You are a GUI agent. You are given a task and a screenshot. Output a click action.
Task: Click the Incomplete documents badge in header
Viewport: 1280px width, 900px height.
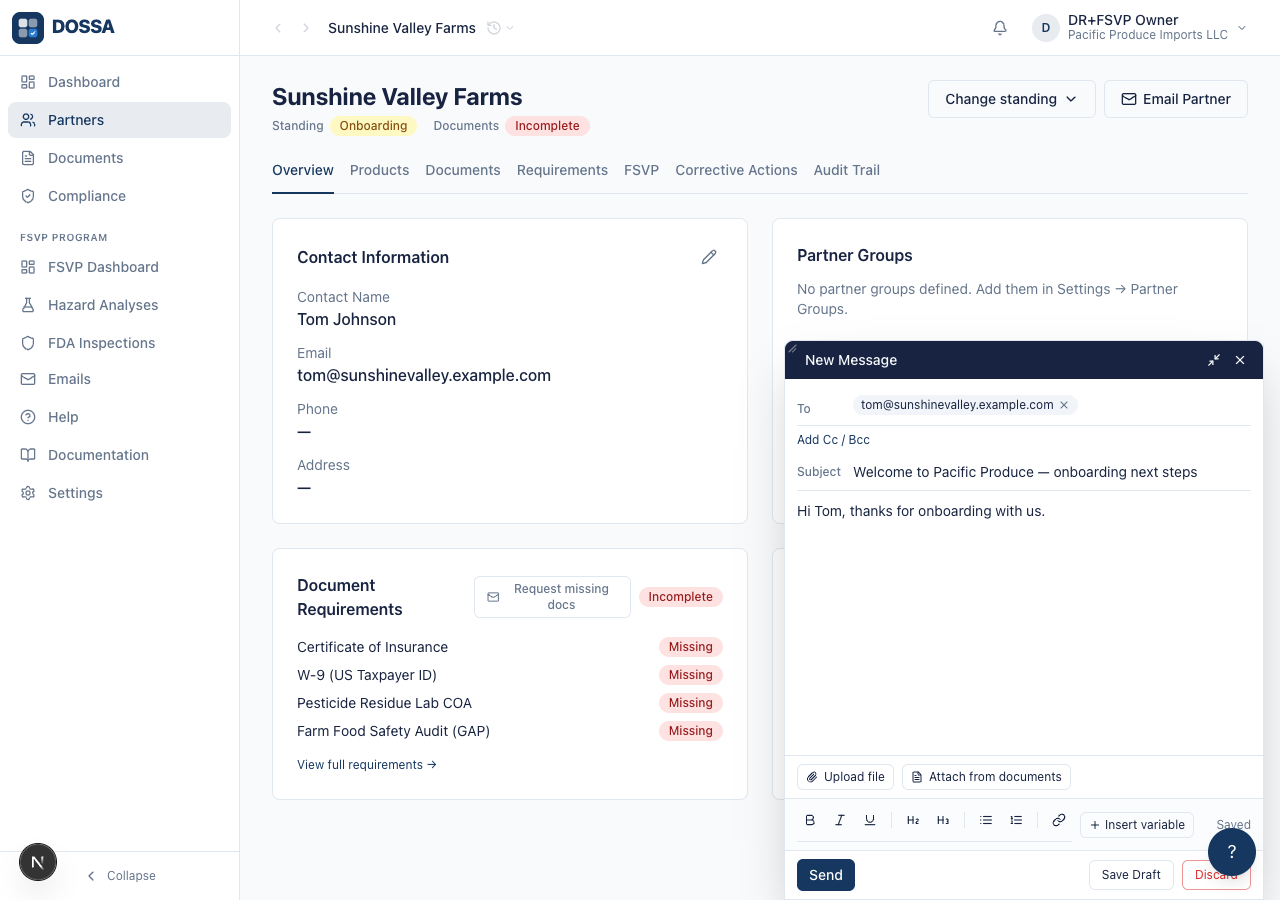pyautogui.click(x=547, y=126)
